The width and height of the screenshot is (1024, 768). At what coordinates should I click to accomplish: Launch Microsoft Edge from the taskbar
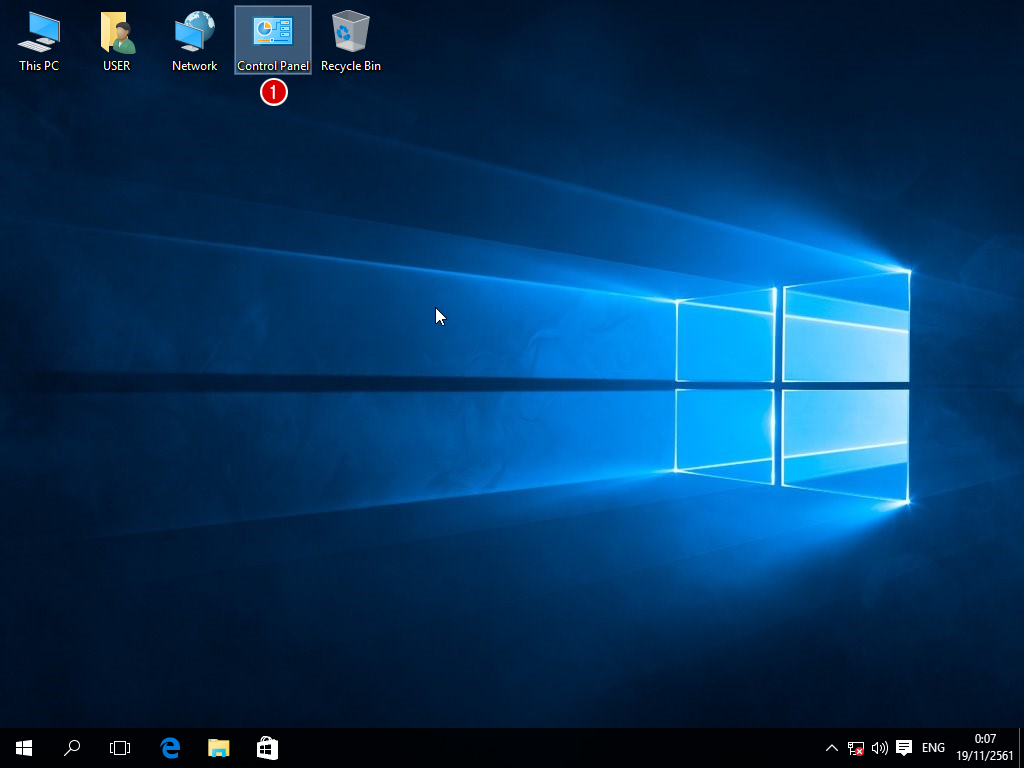click(170, 748)
